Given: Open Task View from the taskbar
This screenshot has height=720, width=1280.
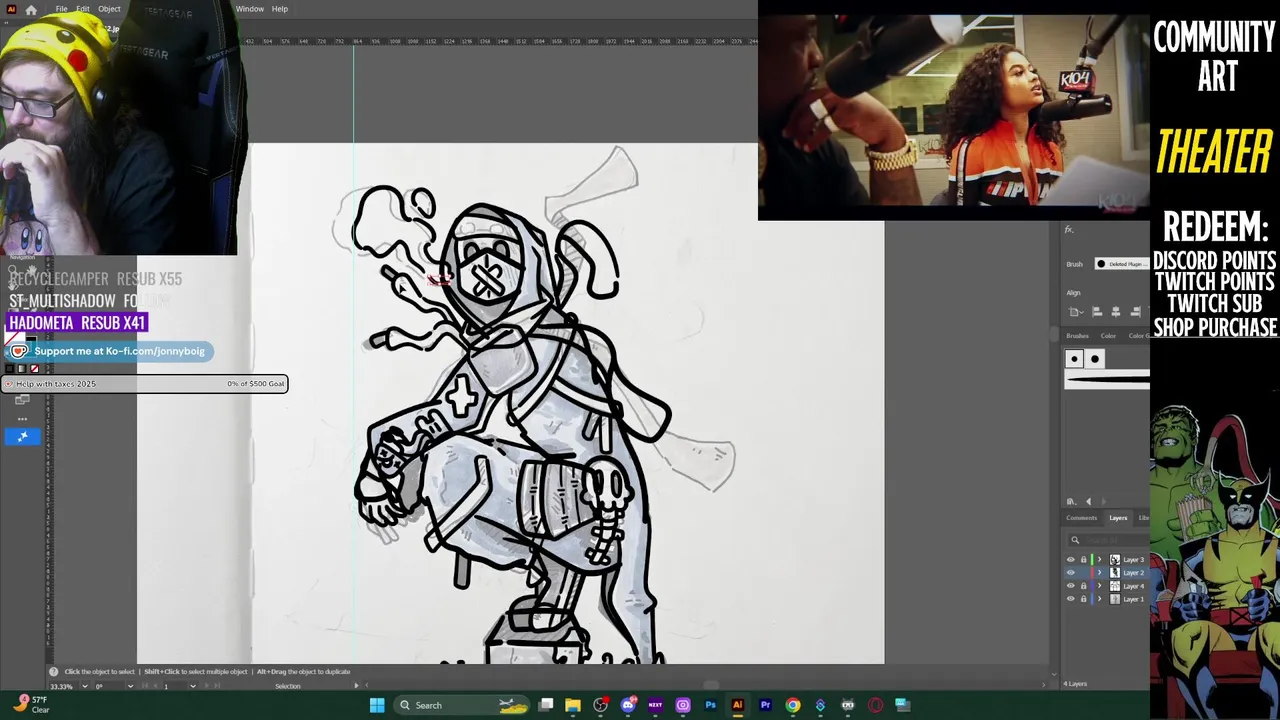Looking at the screenshot, I should [546, 705].
